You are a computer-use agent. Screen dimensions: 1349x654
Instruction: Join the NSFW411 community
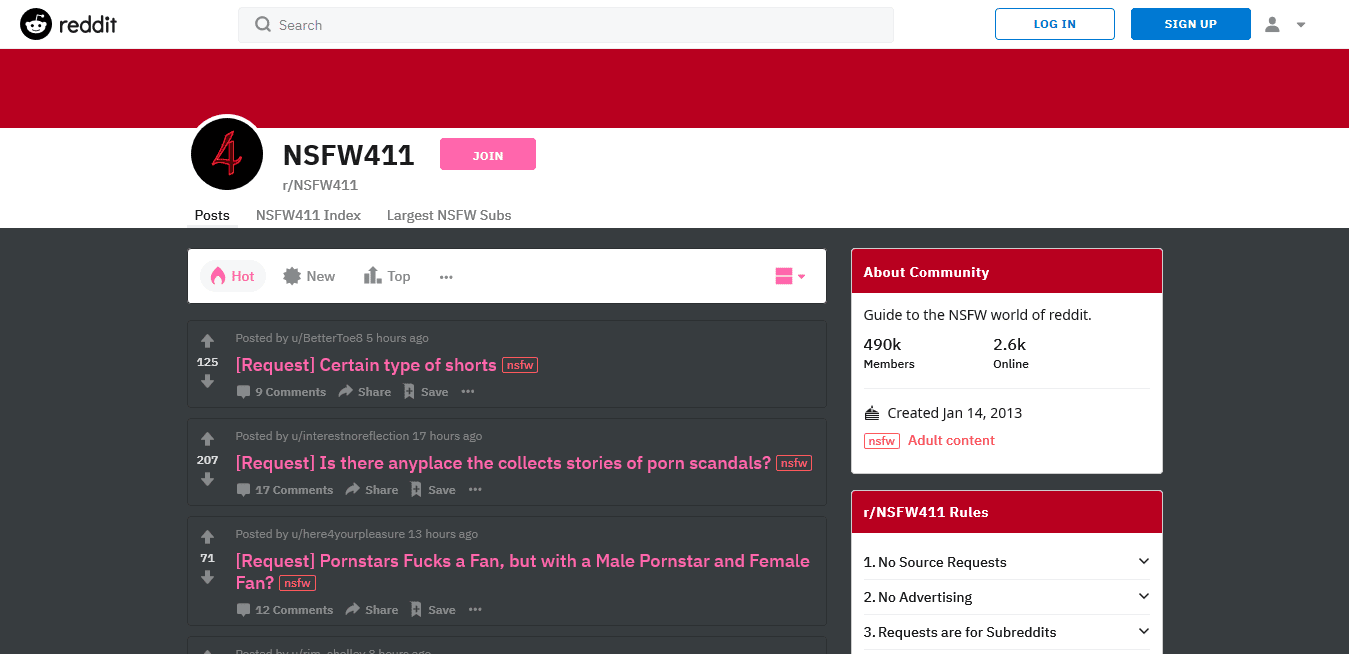(x=488, y=154)
